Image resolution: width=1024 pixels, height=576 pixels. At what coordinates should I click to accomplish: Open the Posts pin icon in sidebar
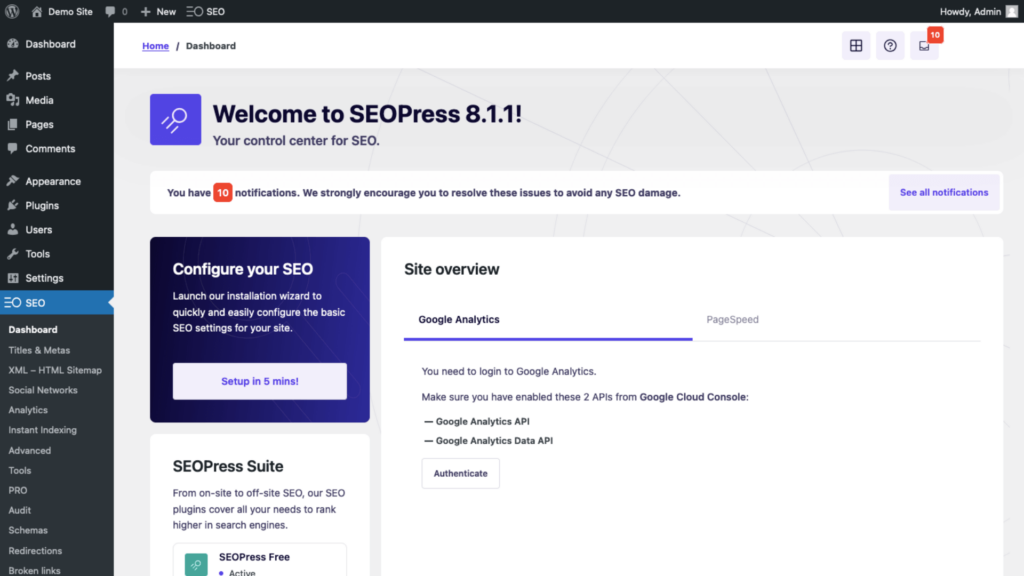(x=13, y=76)
